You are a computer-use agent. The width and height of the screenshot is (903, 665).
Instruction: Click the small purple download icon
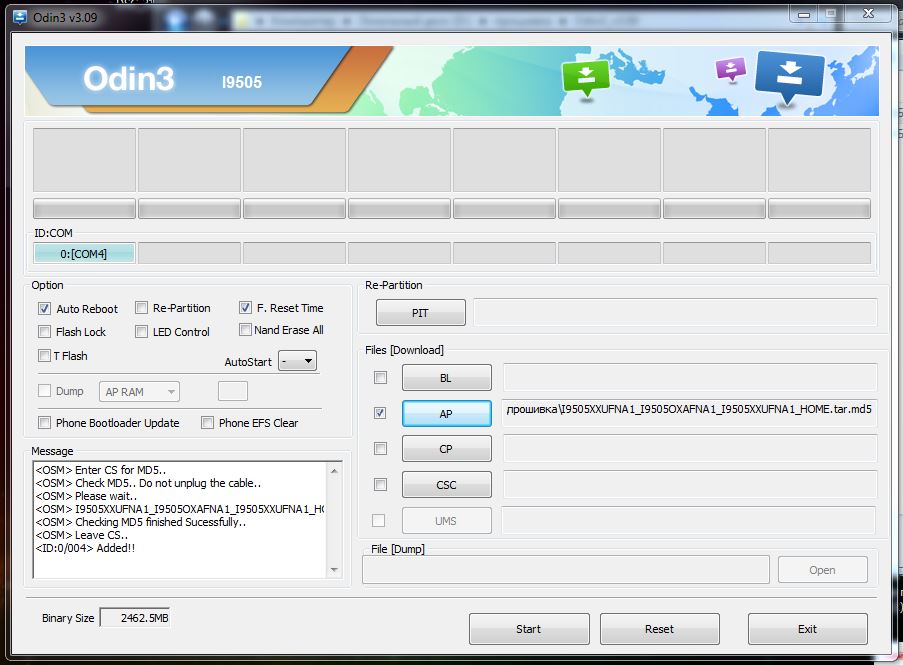731,68
